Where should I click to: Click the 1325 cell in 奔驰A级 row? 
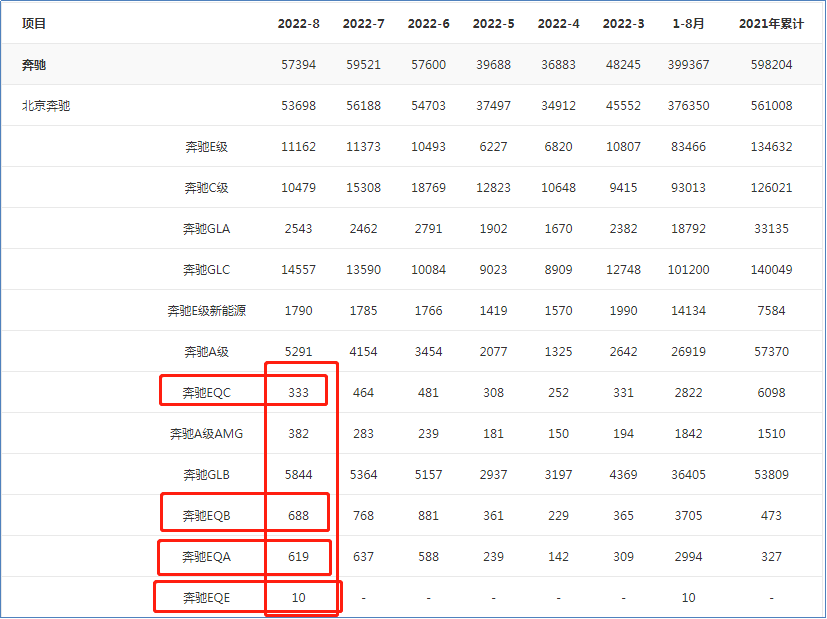pyautogui.click(x=559, y=352)
